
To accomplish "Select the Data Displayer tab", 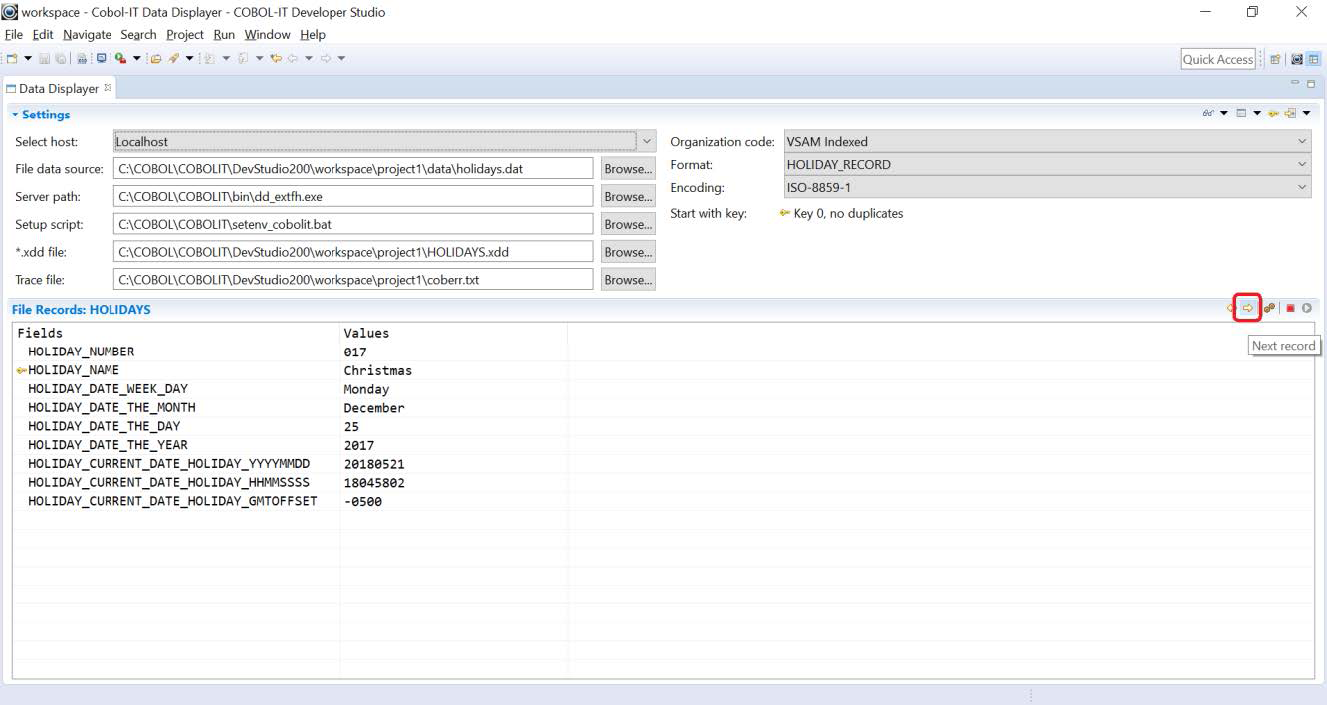I will click(58, 88).
